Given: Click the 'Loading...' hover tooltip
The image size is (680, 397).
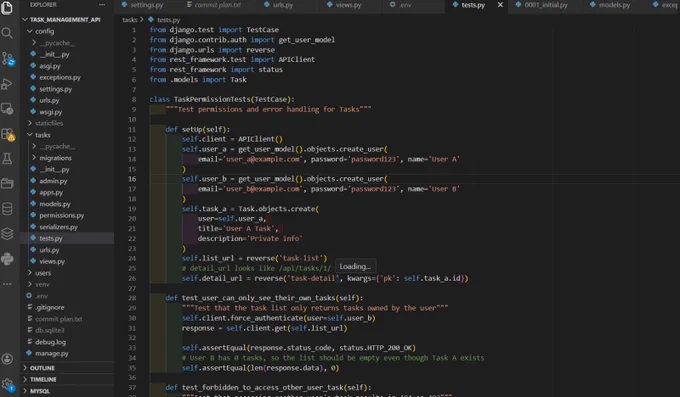Looking at the screenshot, I should pos(355,266).
